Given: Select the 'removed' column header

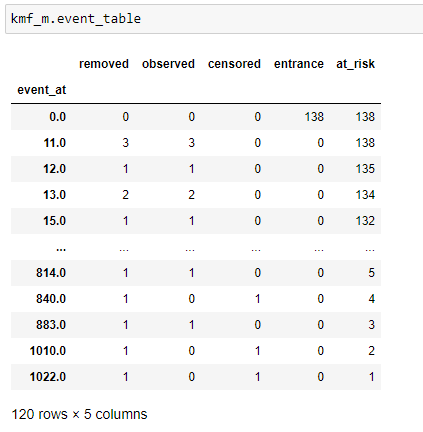Looking at the screenshot, I should [x=104, y=64].
